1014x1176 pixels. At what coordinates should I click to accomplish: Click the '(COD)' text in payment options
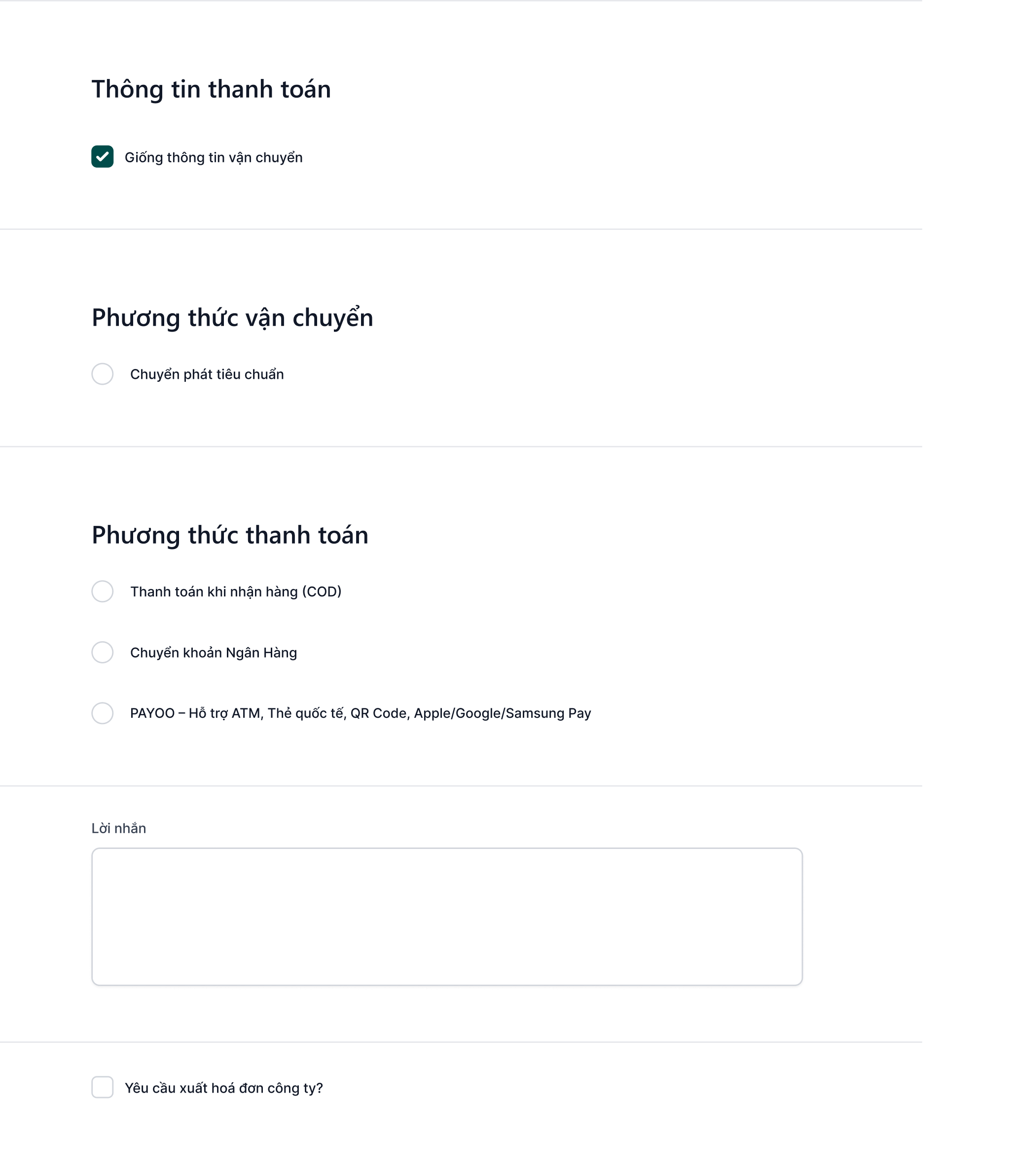[x=322, y=592]
